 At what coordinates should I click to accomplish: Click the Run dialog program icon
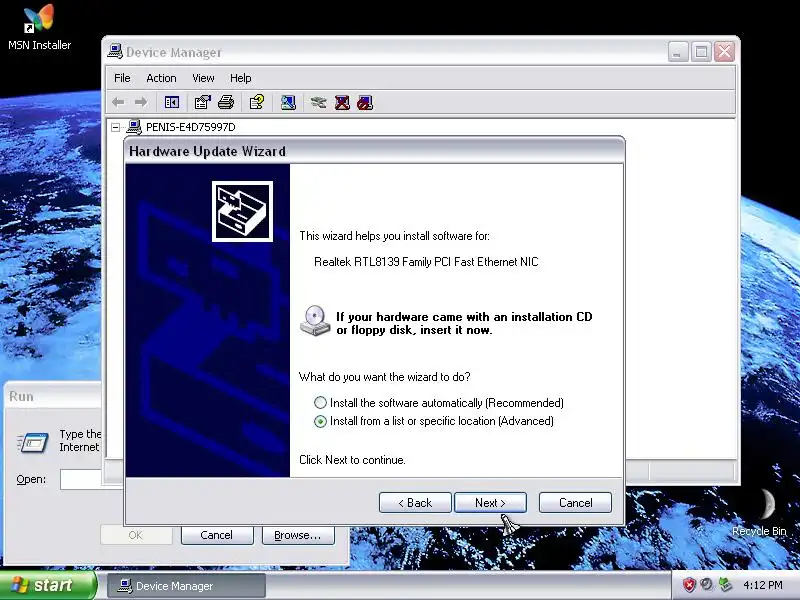[33, 442]
